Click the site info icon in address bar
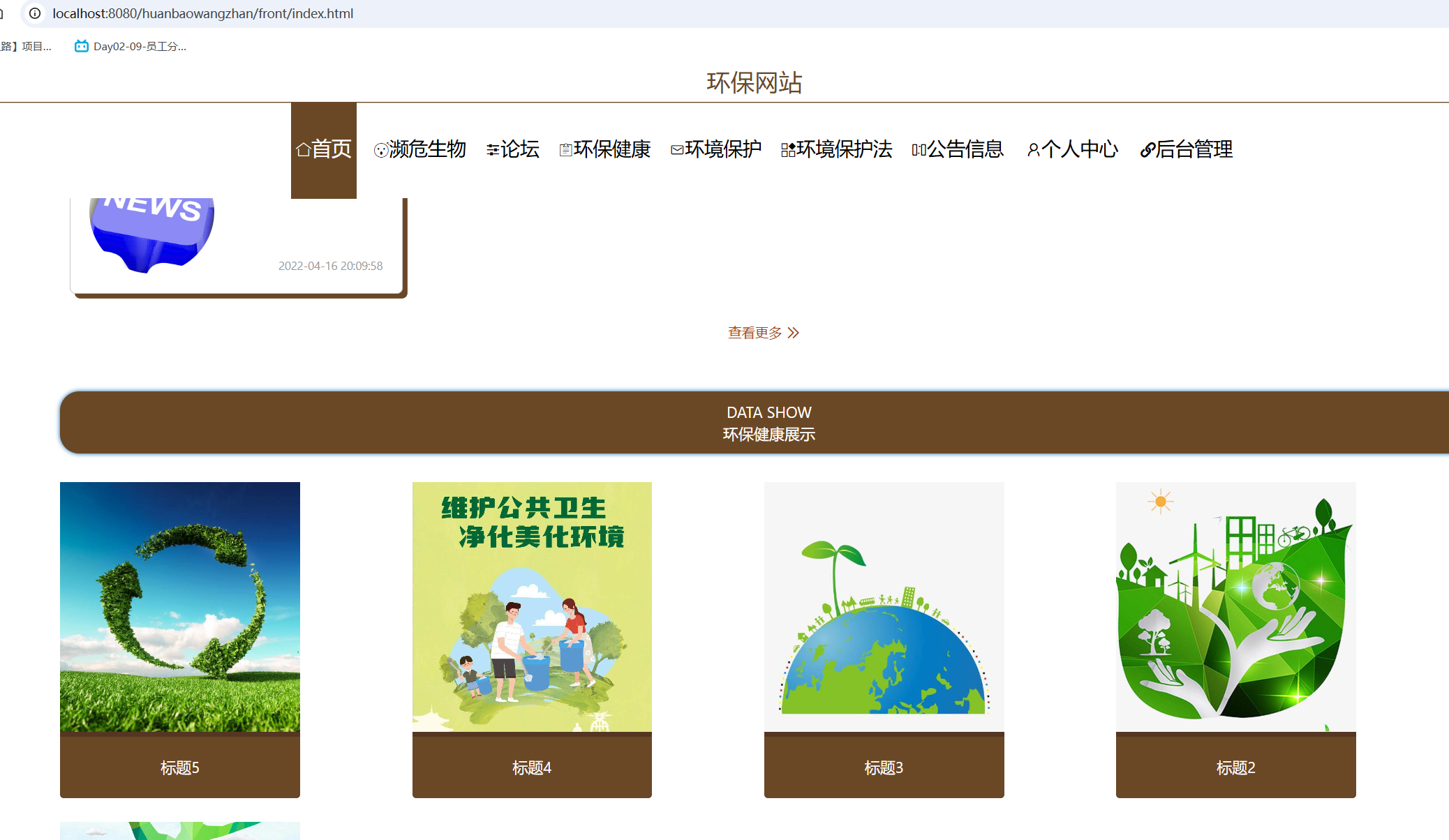 [x=35, y=13]
